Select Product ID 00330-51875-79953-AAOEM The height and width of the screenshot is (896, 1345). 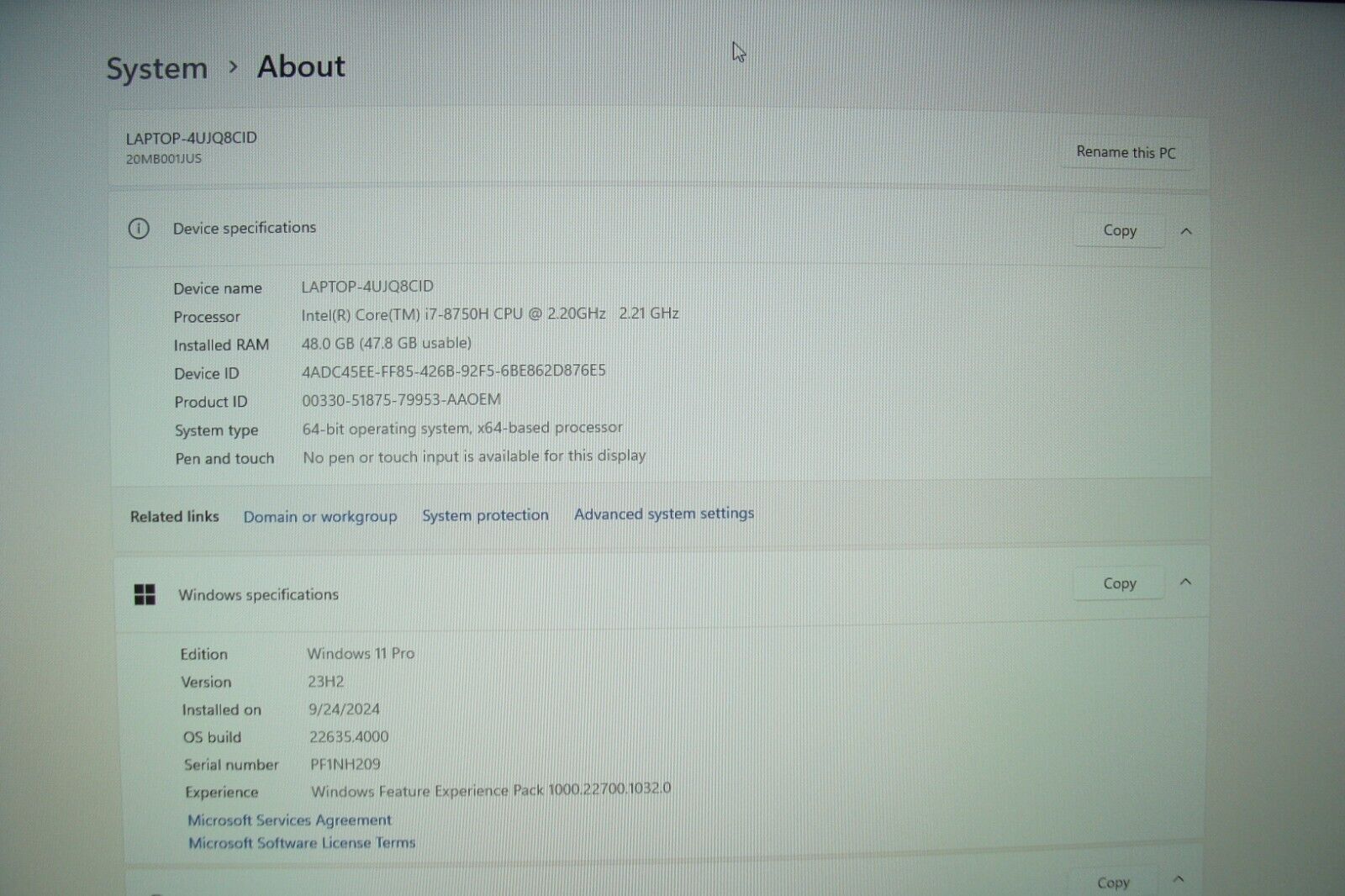pos(401,399)
